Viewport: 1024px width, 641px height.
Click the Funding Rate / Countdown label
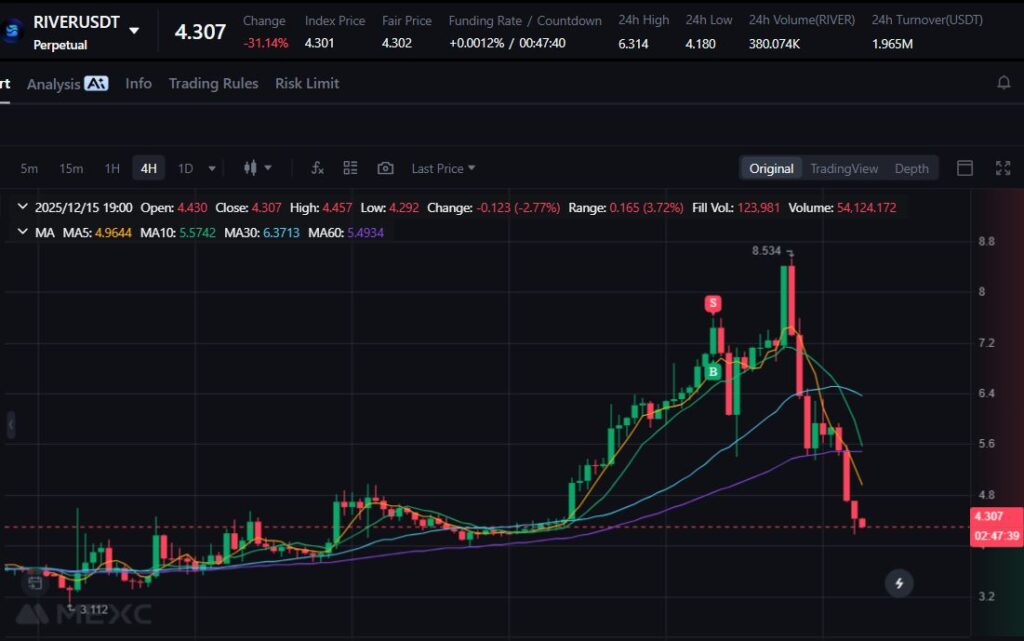pyautogui.click(x=525, y=20)
